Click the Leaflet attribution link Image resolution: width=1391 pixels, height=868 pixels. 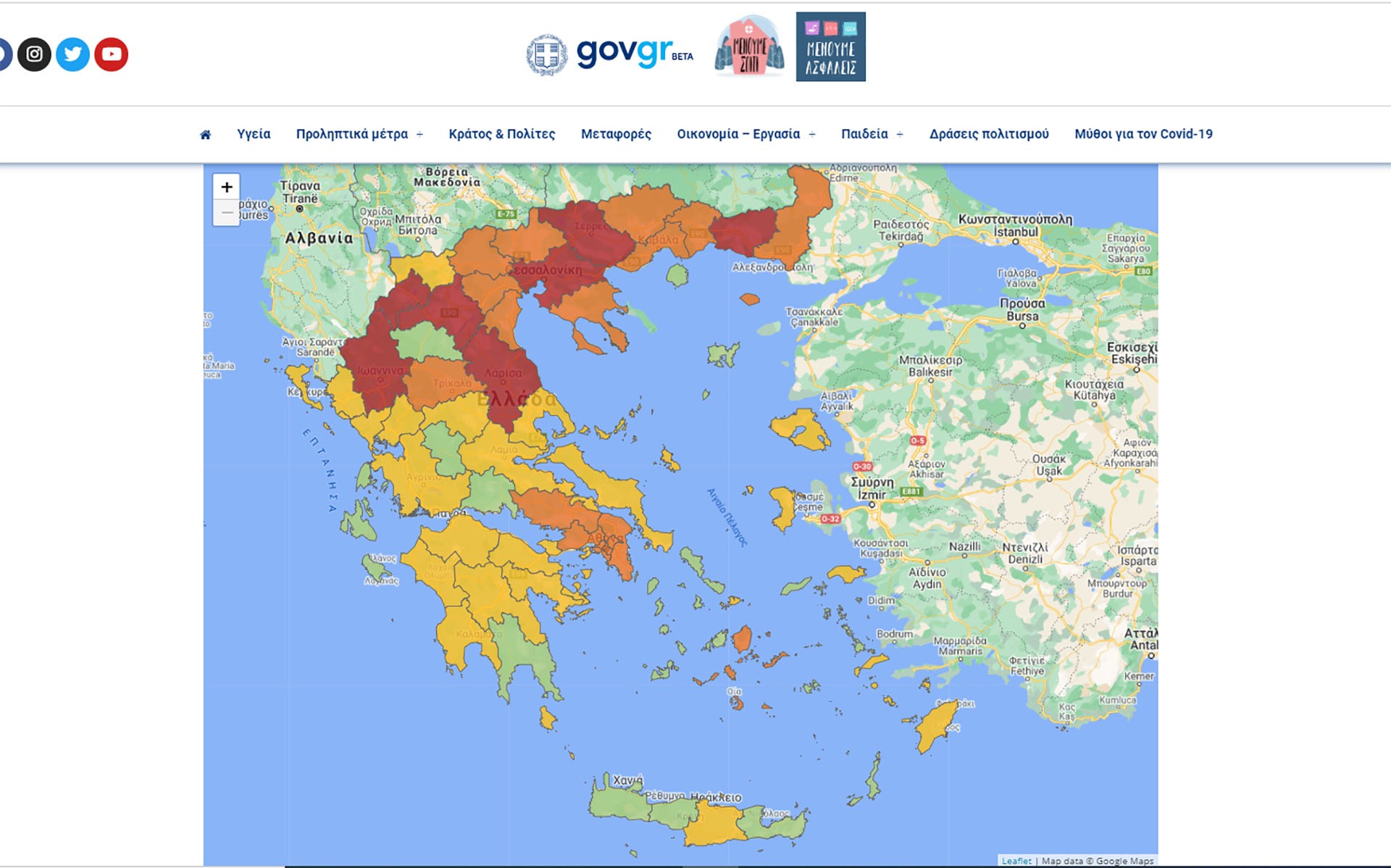[x=1016, y=861]
